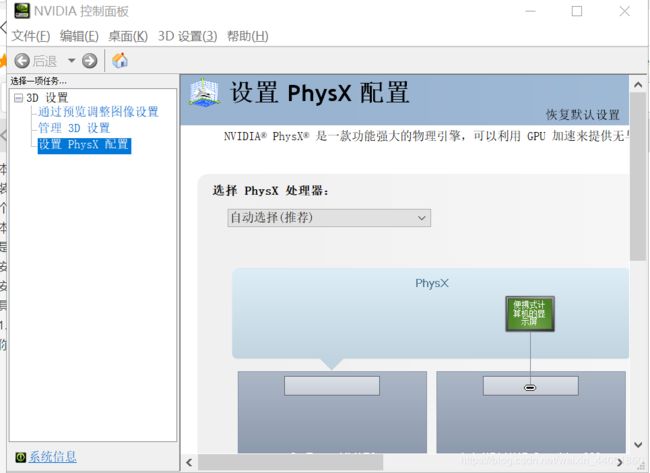This screenshot has height=473, width=650.
Task: Open the 系统信息 link
Action: 52,457
